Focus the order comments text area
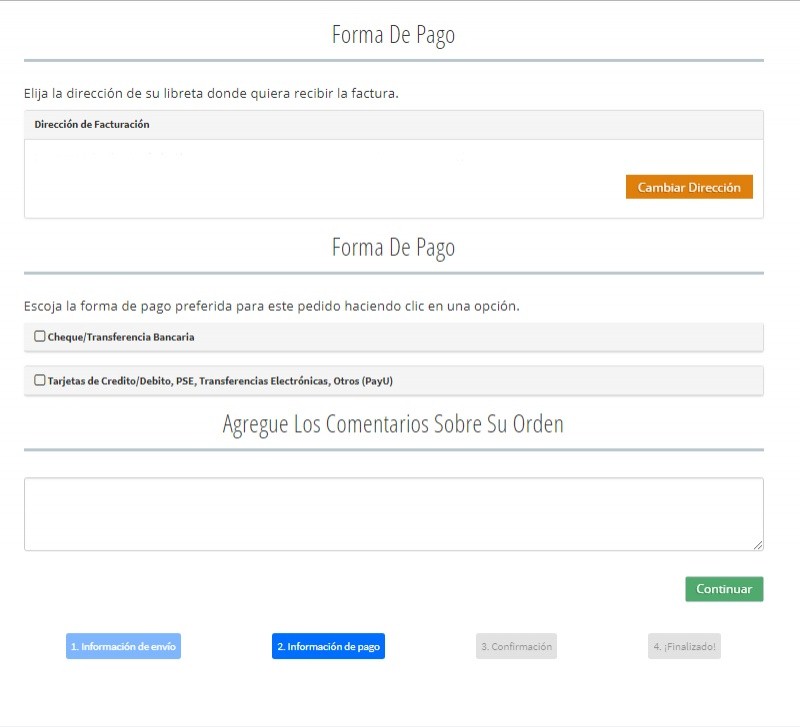 click(x=393, y=513)
